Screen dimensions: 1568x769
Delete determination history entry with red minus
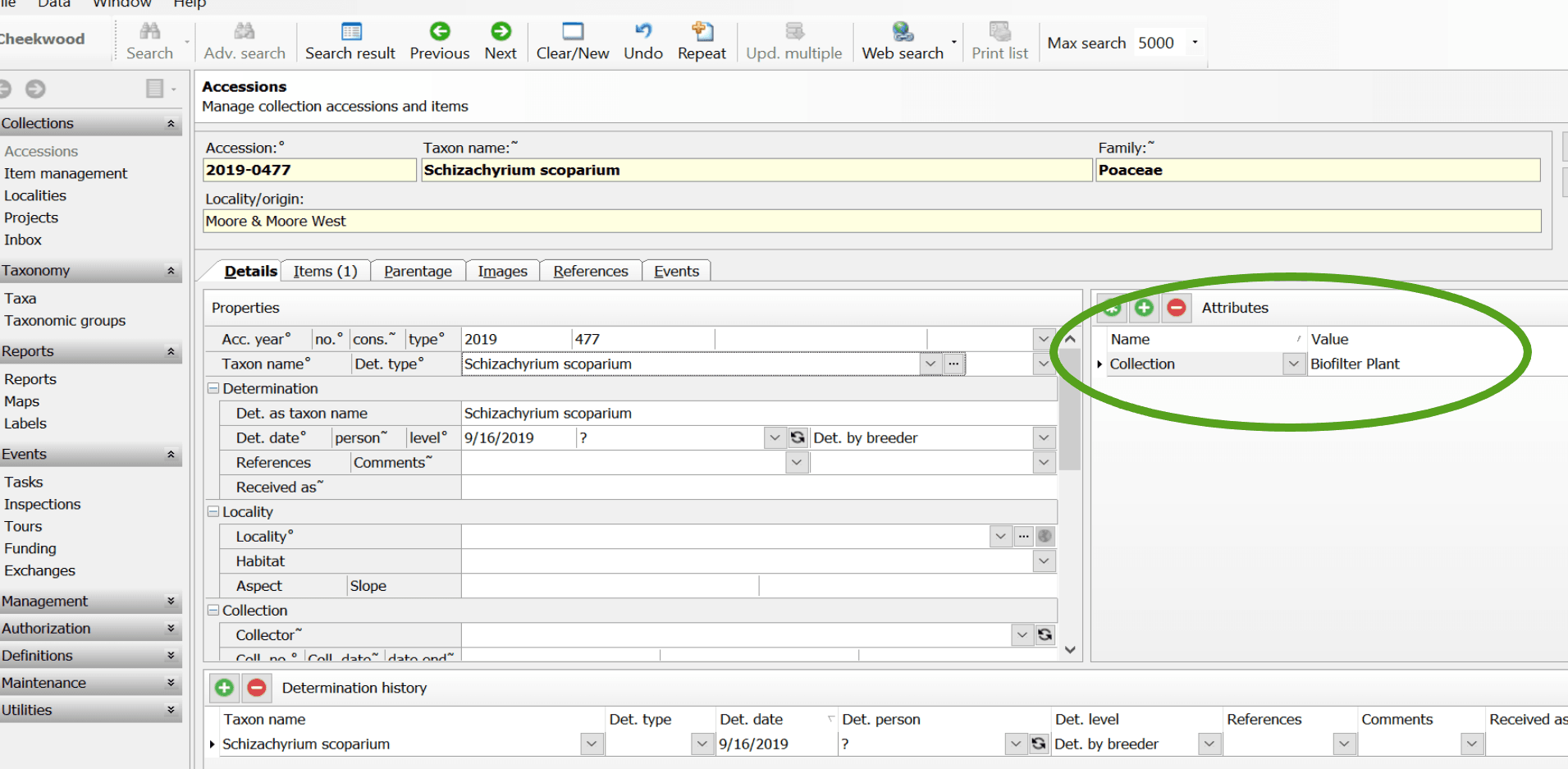(x=257, y=688)
